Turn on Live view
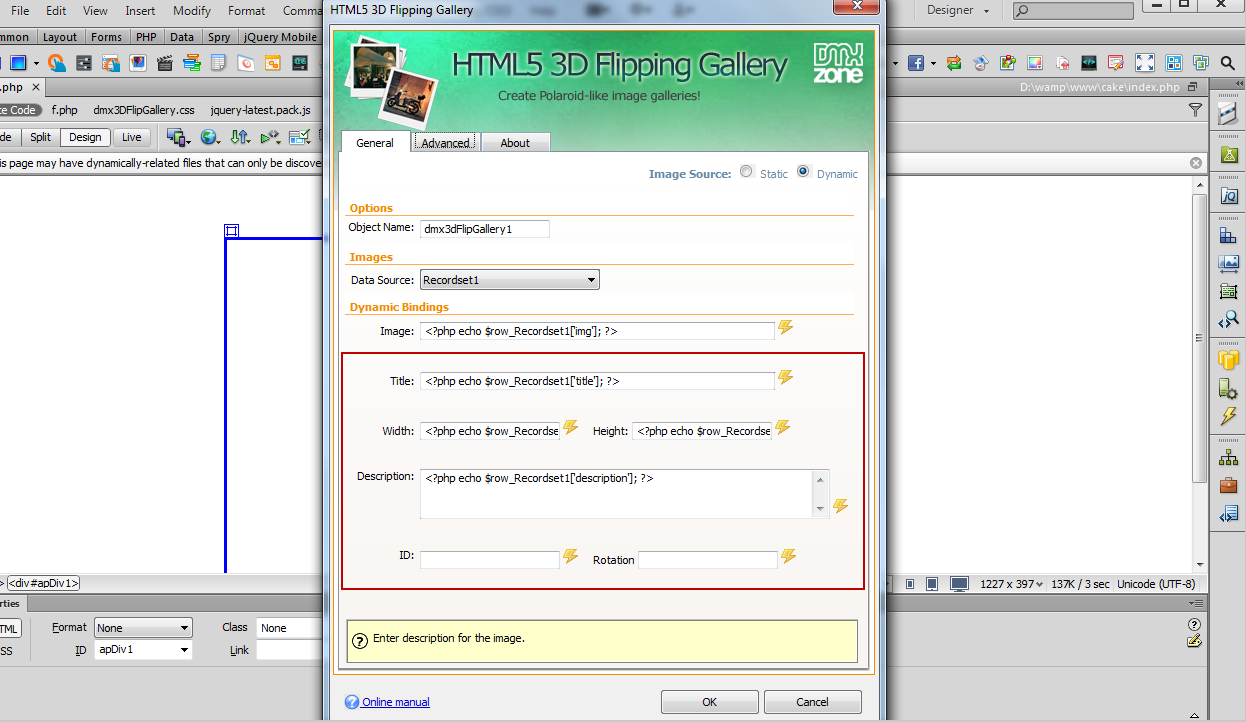 pyautogui.click(x=131, y=137)
